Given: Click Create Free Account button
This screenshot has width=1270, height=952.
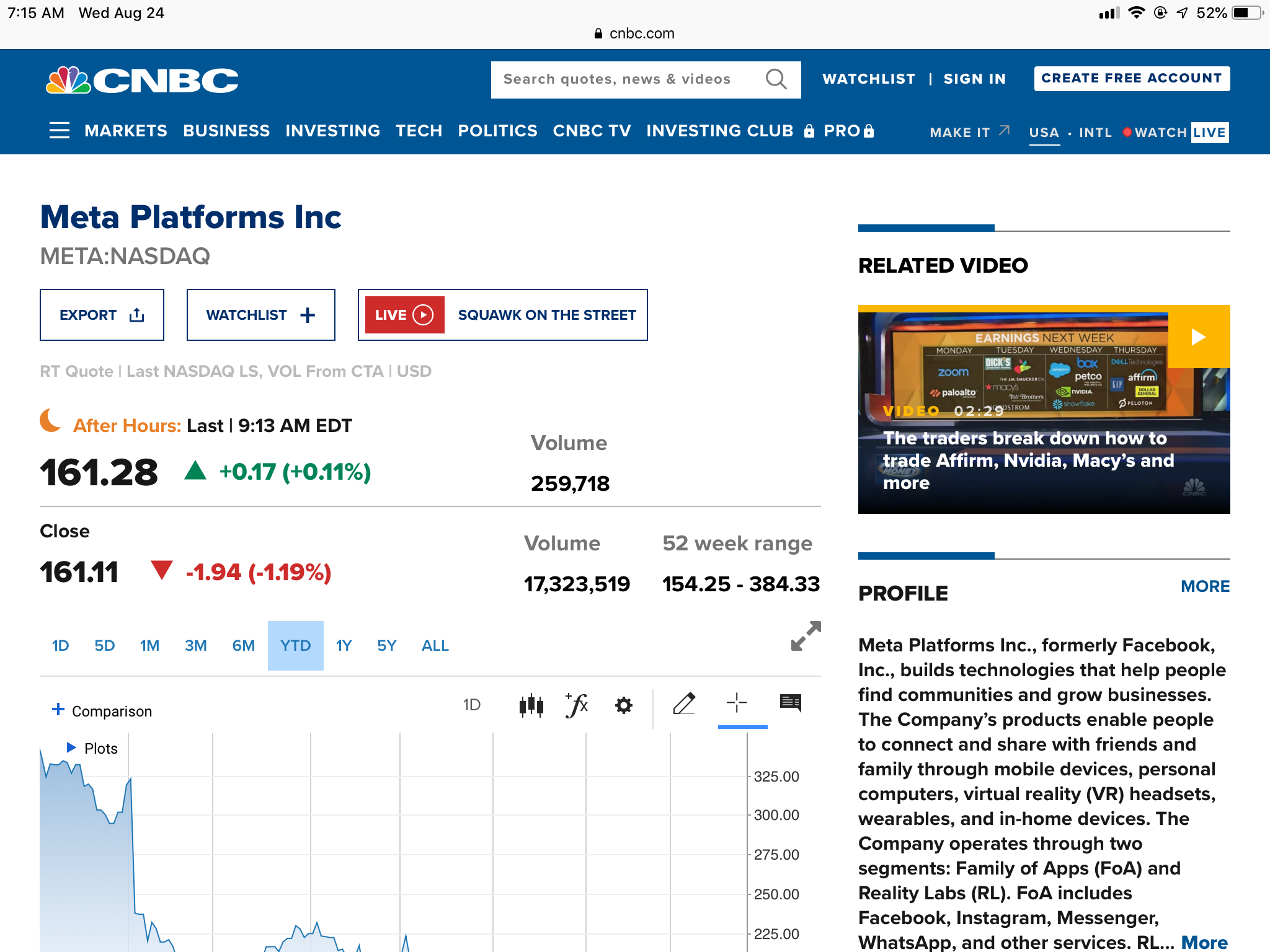Looking at the screenshot, I should (x=1132, y=79).
